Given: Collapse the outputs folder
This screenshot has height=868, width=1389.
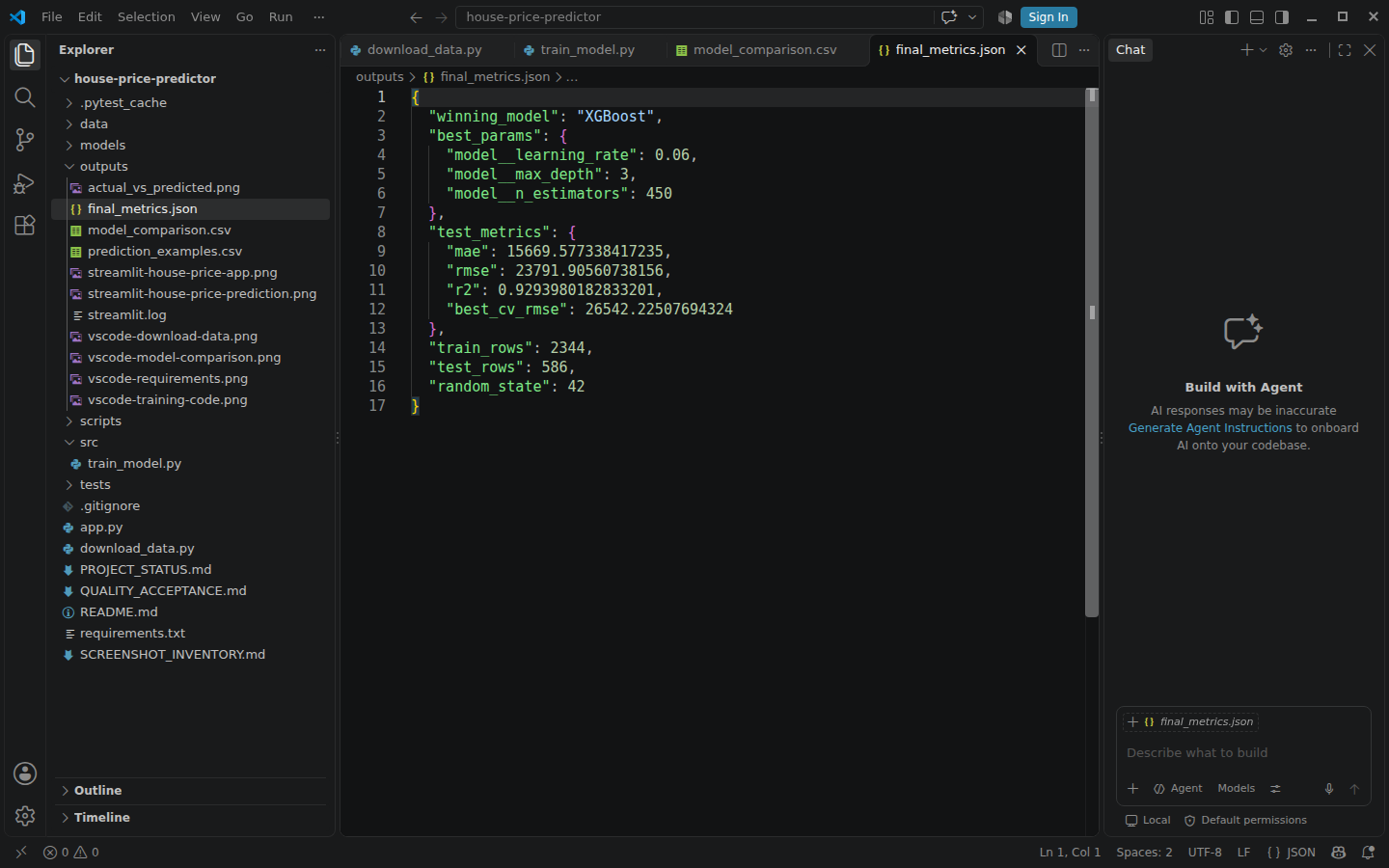Looking at the screenshot, I should (x=190, y=167).
